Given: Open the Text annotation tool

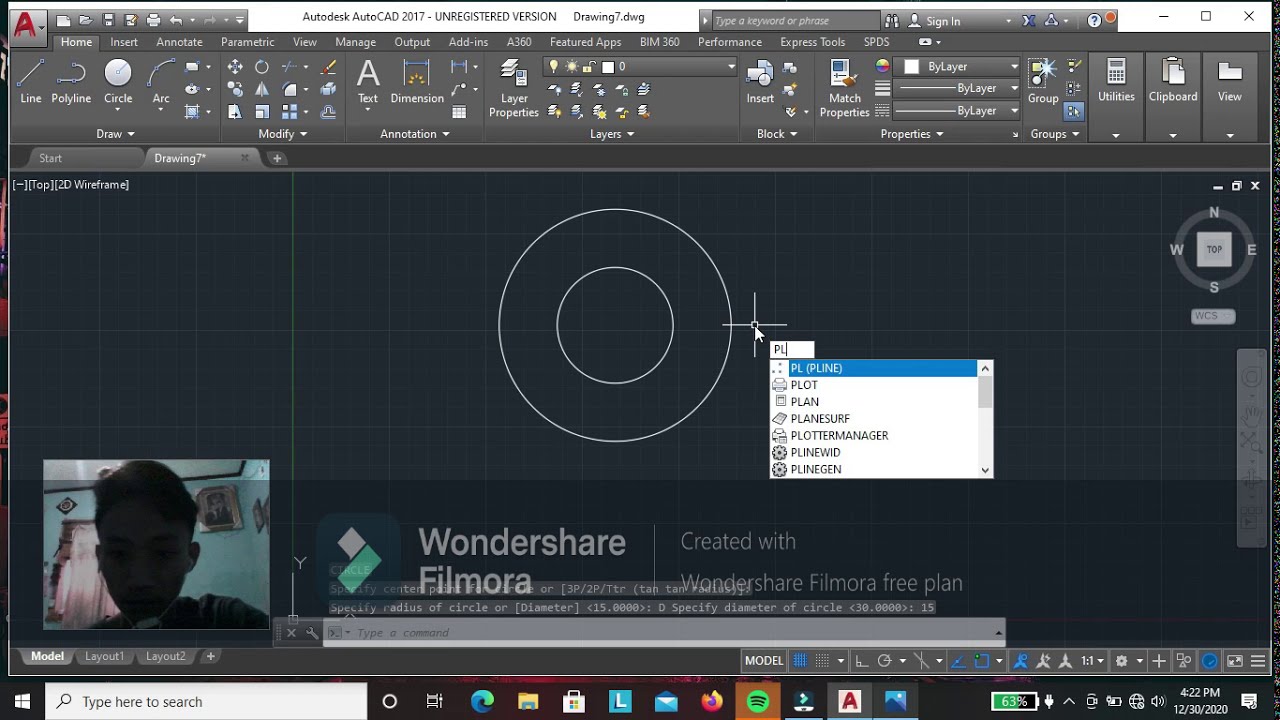Looking at the screenshot, I should tap(368, 82).
